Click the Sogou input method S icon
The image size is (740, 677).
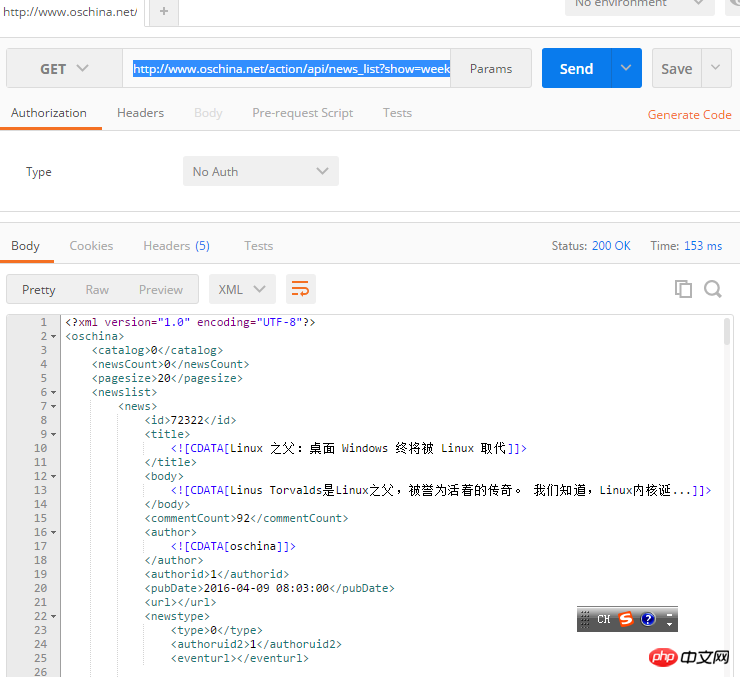click(x=626, y=619)
